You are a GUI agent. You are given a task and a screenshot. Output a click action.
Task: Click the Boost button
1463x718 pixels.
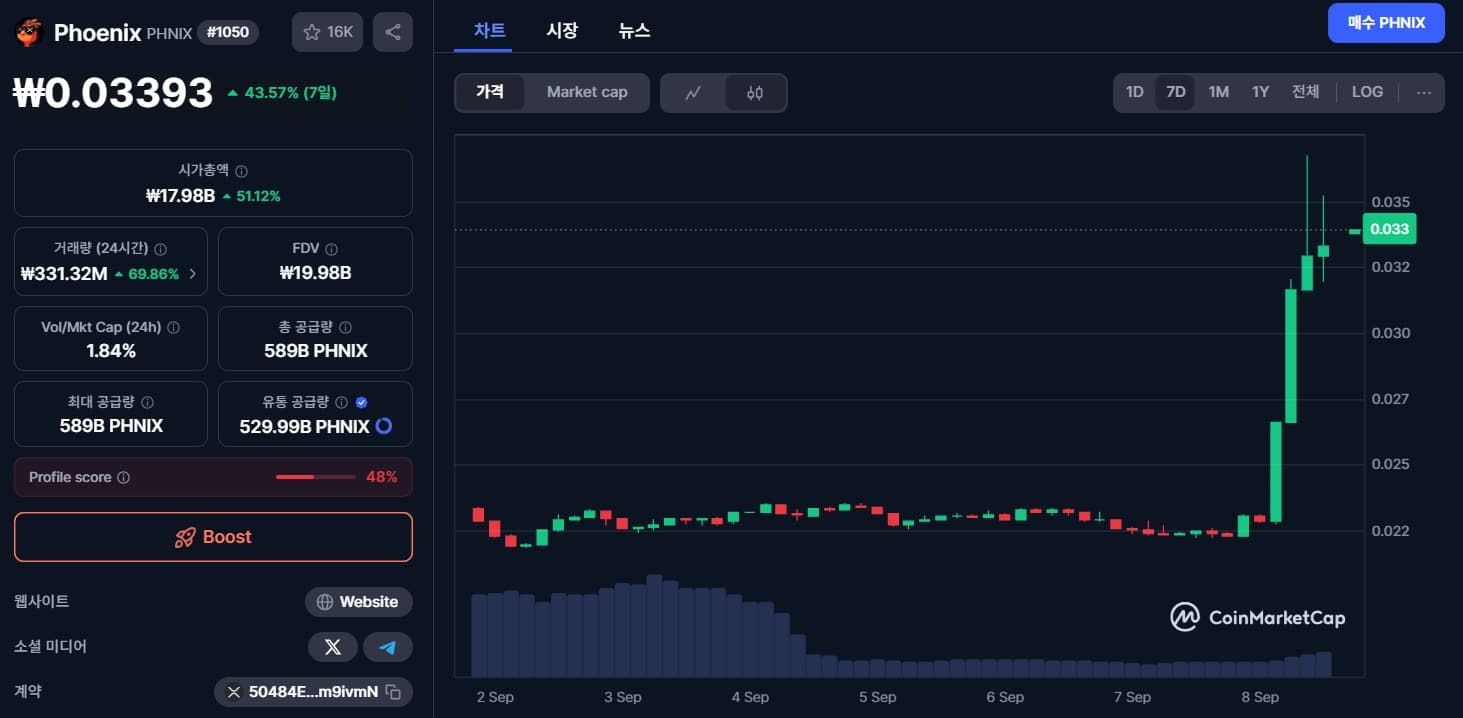point(213,537)
